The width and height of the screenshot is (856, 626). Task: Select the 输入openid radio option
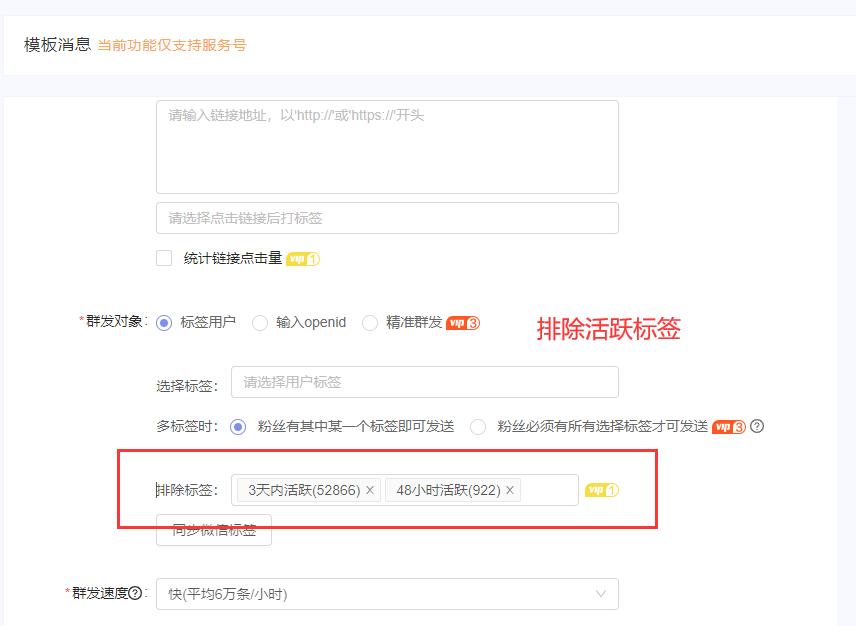[260, 323]
